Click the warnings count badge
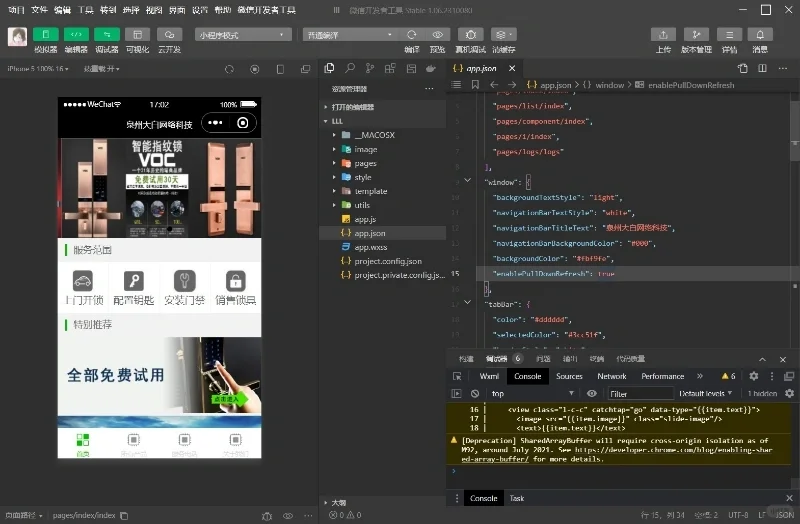Image resolution: width=800 pixels, height=524 pixels. pyautogui.click(x=729, y=377)
